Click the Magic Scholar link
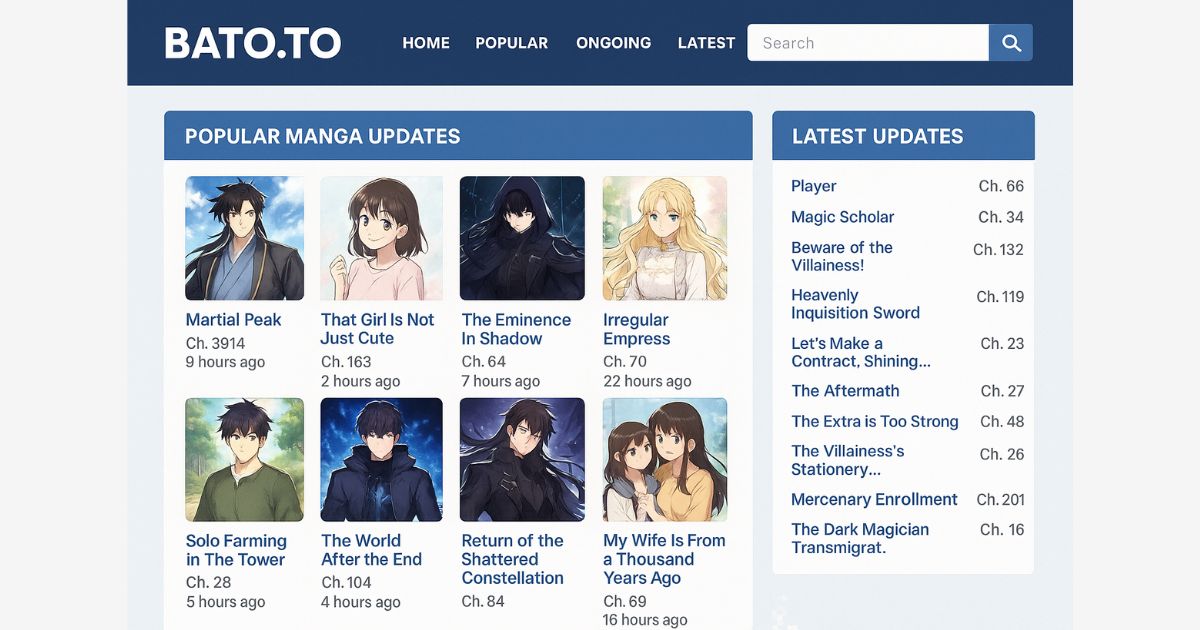The image size is (1200, 630). [842, 217]
